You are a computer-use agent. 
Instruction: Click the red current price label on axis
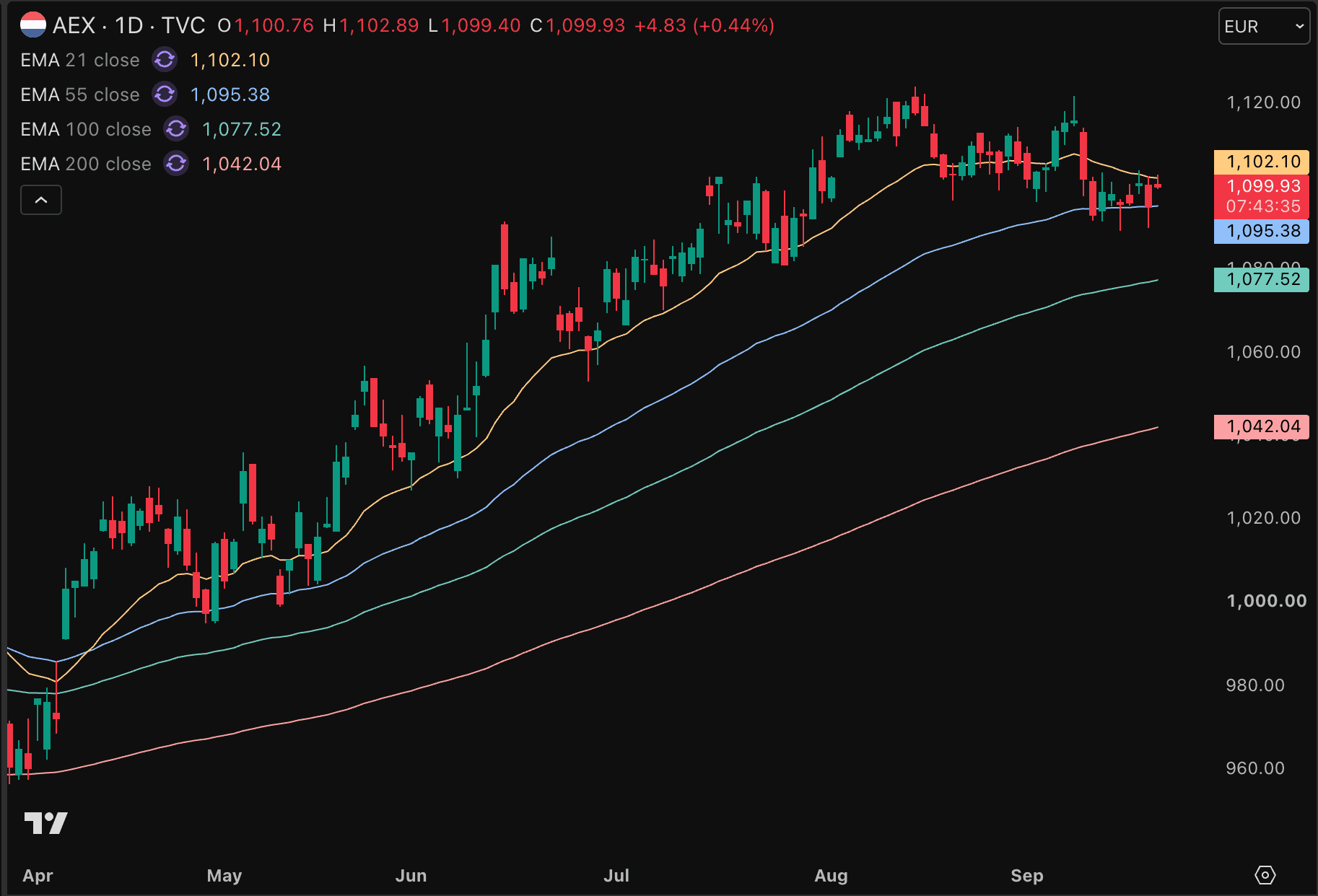point(1262,196)
